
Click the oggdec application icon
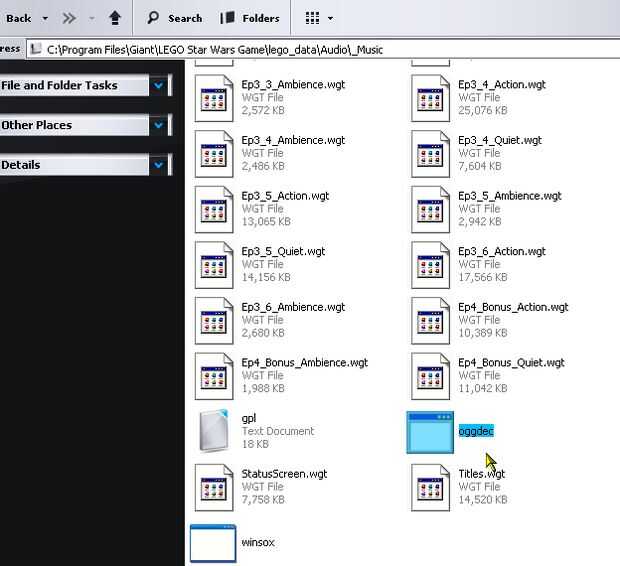pos(430,432)
